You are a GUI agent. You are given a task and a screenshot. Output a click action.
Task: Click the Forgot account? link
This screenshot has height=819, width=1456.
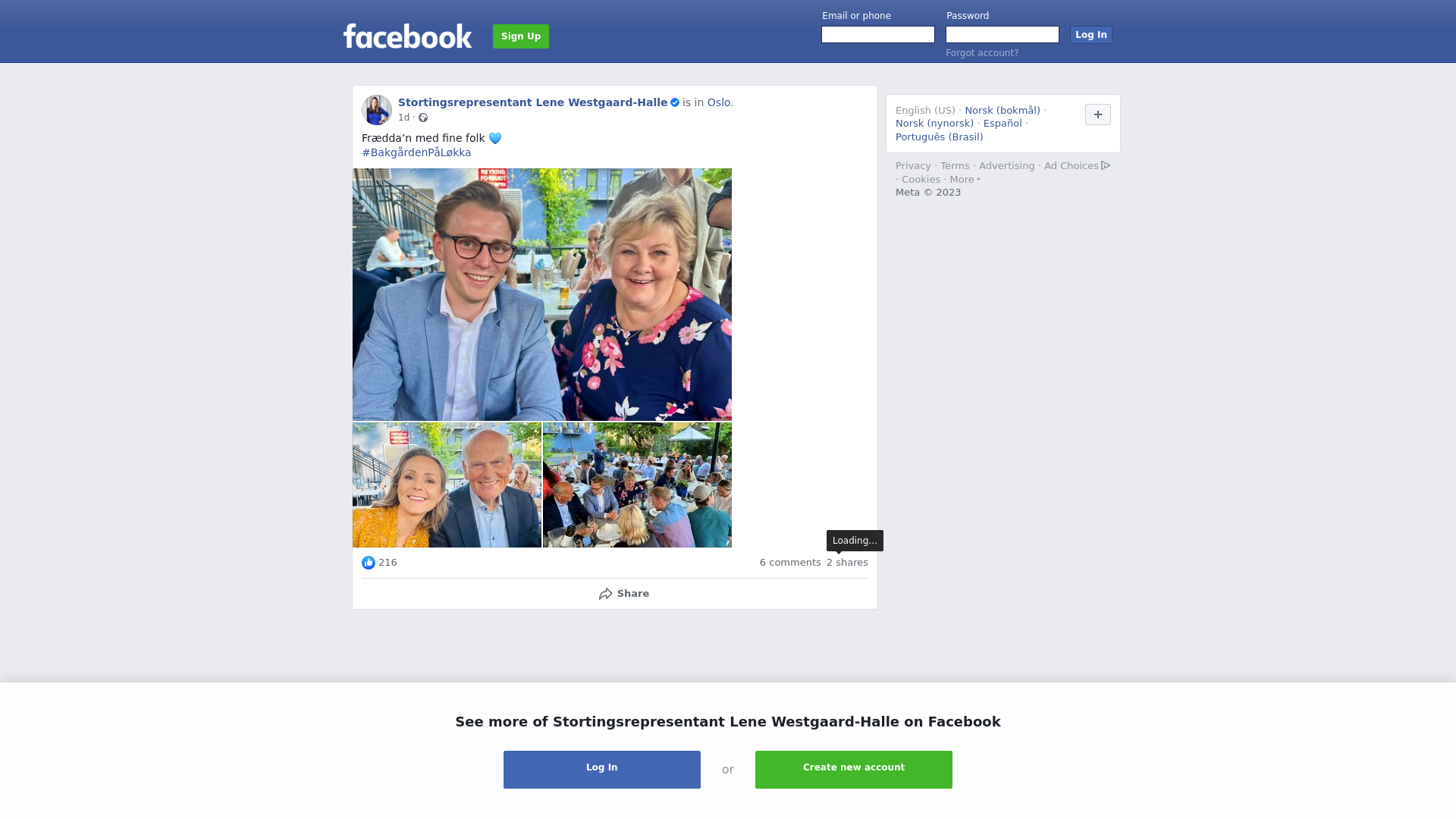click(982, 53)
